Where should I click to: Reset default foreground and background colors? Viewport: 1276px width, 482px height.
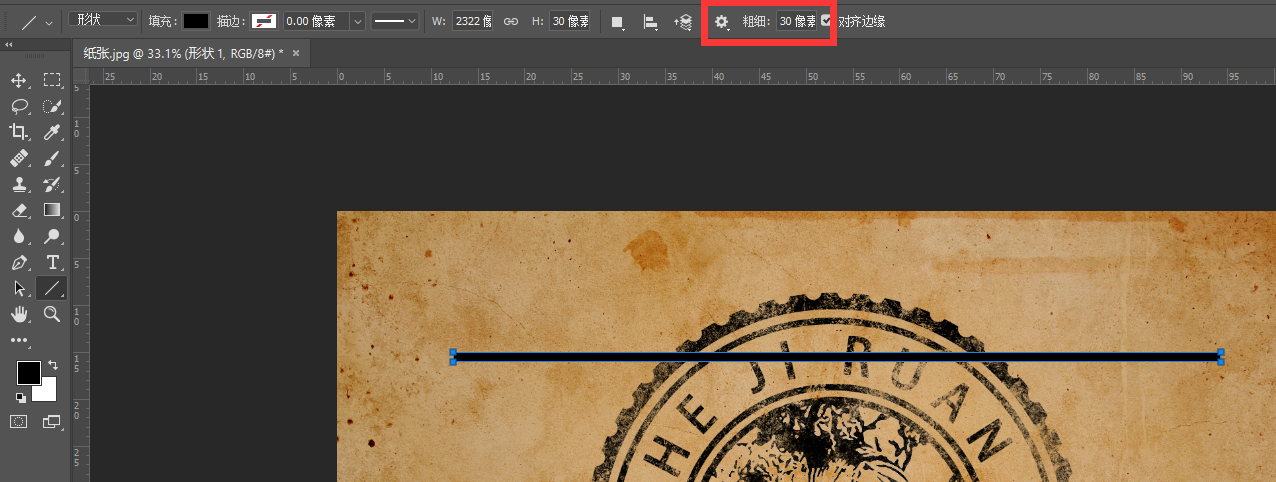click(x=20, y=397)
